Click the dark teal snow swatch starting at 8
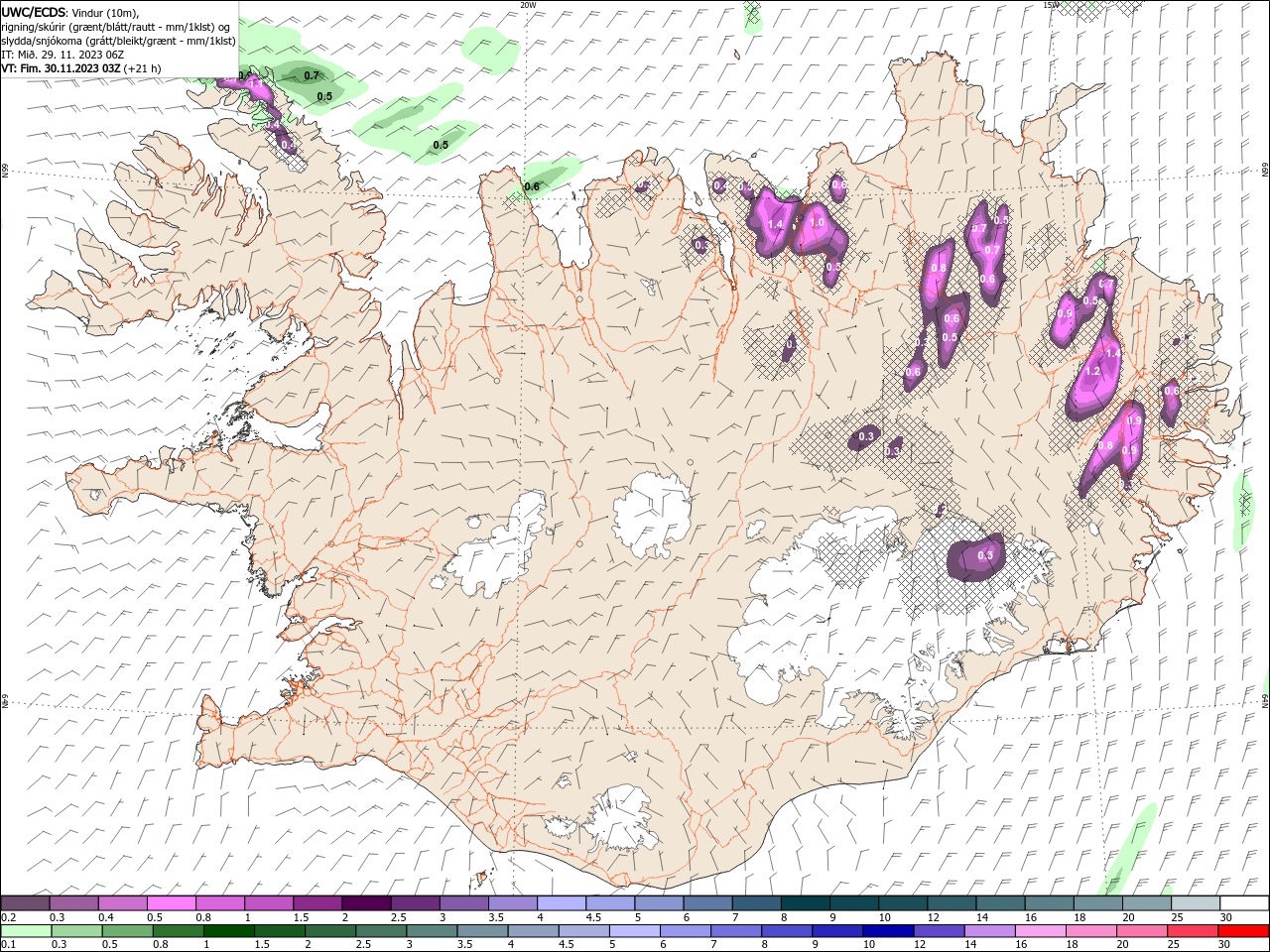 click(x=805, y=903)
